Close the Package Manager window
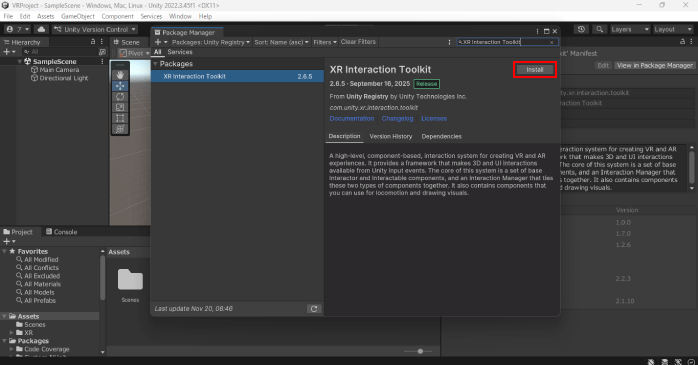 point(555,32)
